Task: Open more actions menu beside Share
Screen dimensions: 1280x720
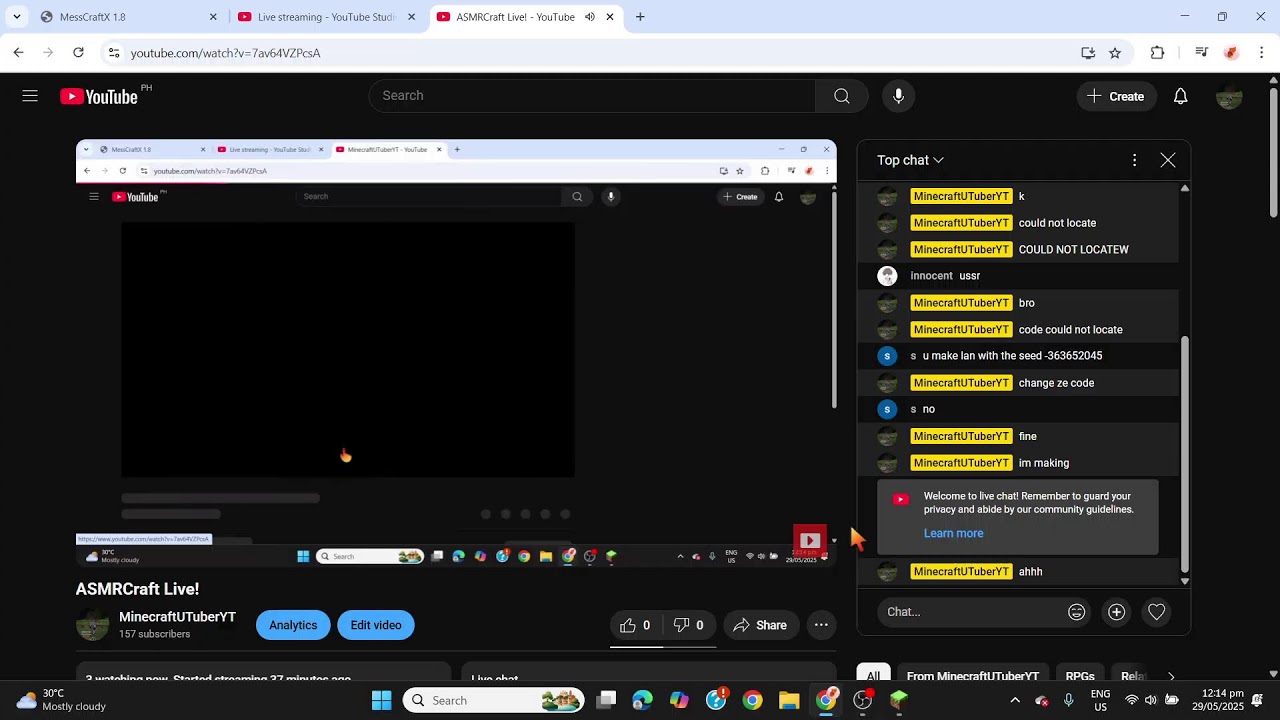Action: 821,625
